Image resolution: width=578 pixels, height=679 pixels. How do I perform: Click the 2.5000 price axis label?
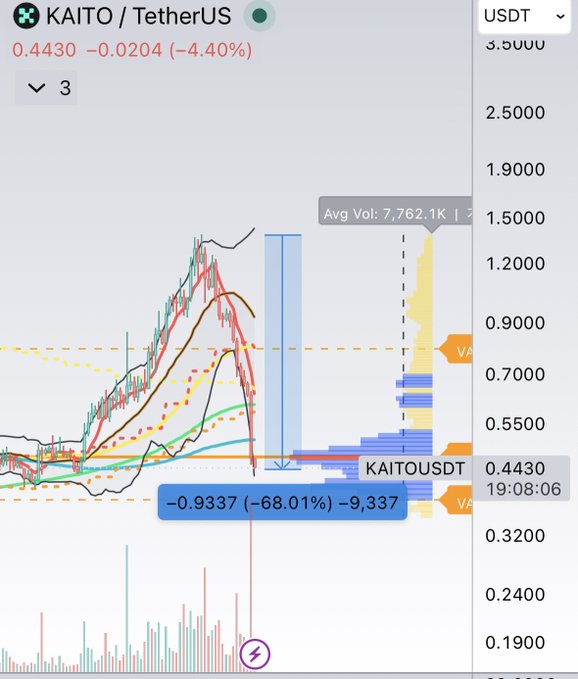click(515, 113)
